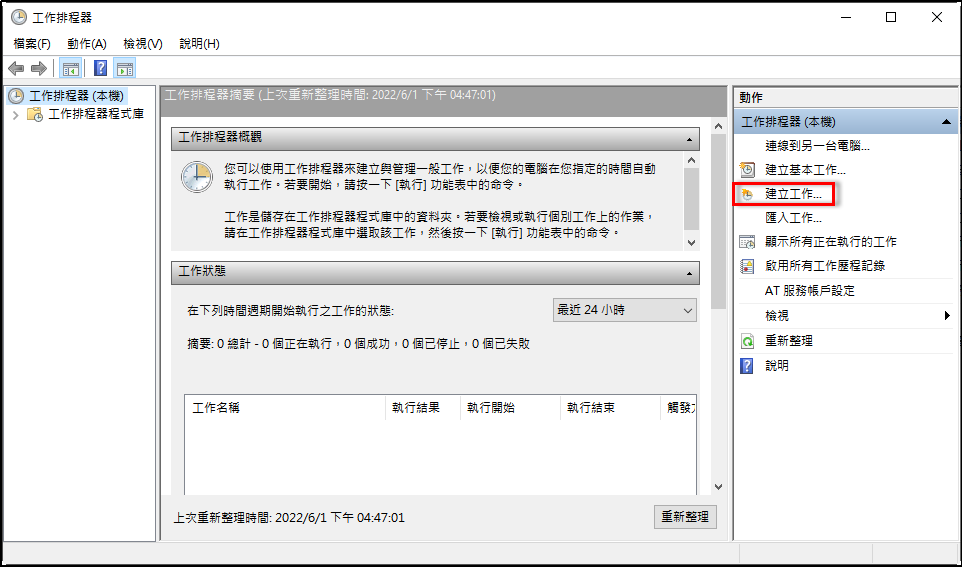962x567 pixels.
Task: Open the 動作(A) menu
Action: 86,44
